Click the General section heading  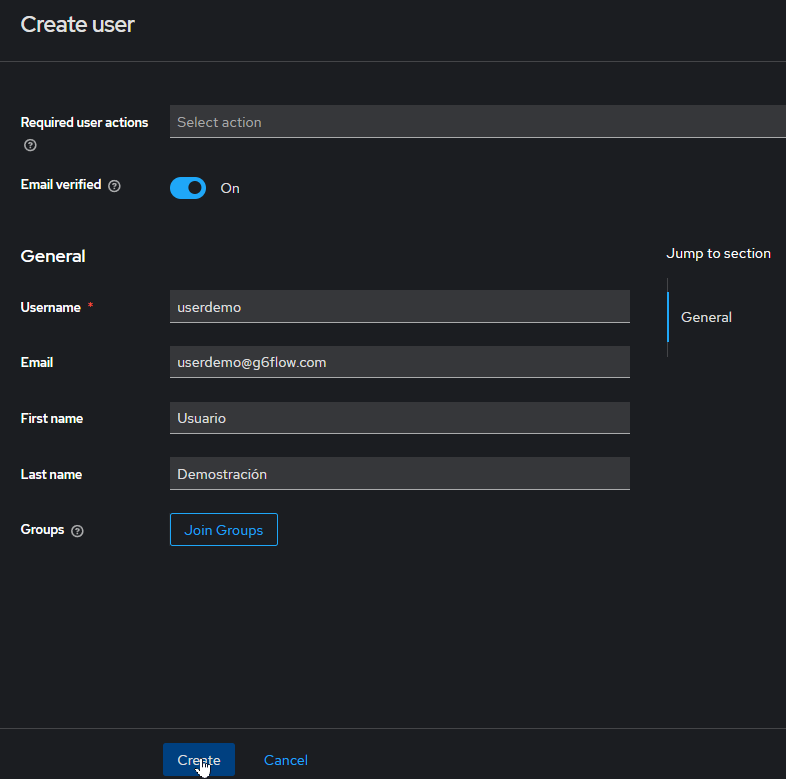tap(53, 256)
